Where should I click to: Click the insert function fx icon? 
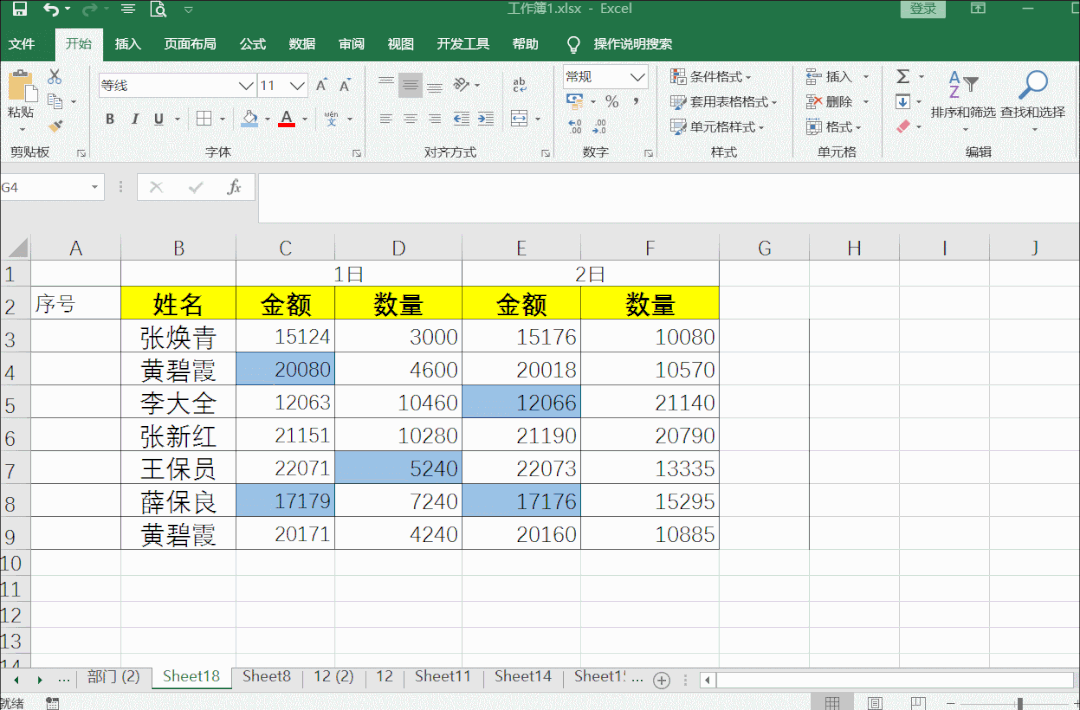[x=234, y=187]
